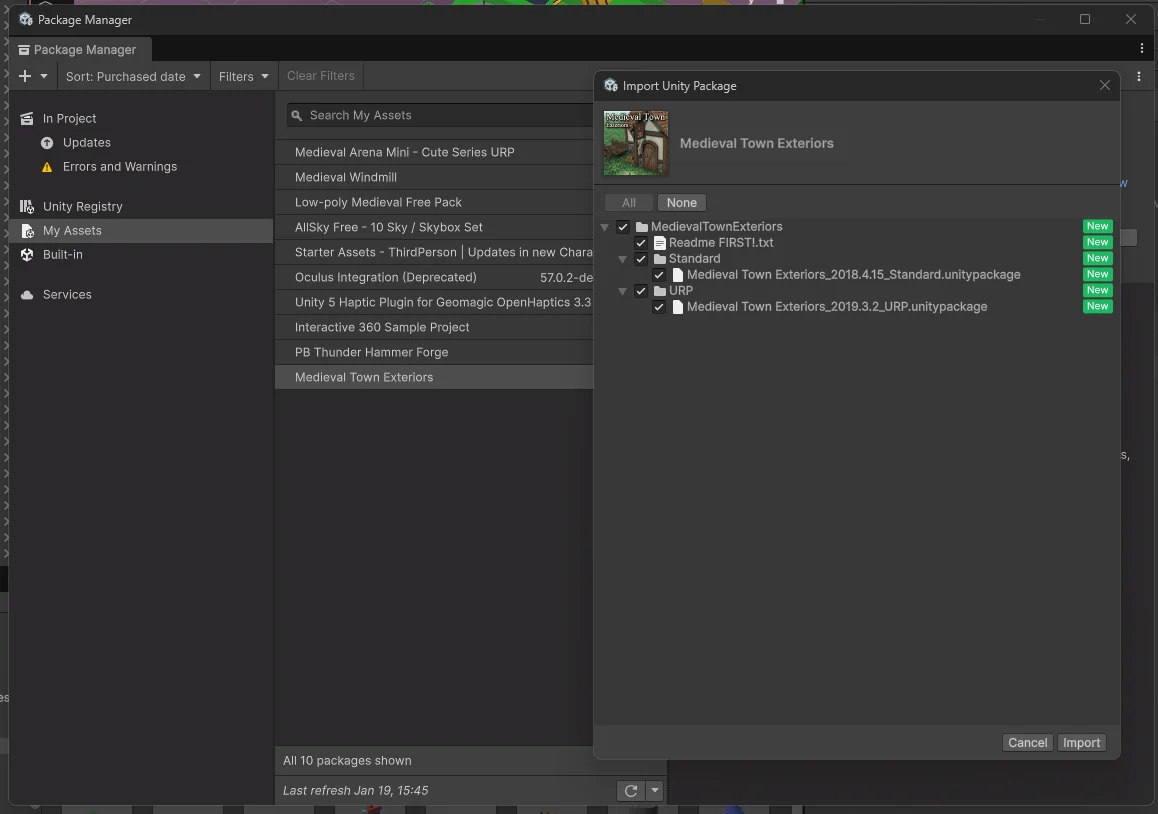Click the refresh icon beside Last refresh
The height and width of the screenshot is (814, 1158).
[x=631, y=791]
